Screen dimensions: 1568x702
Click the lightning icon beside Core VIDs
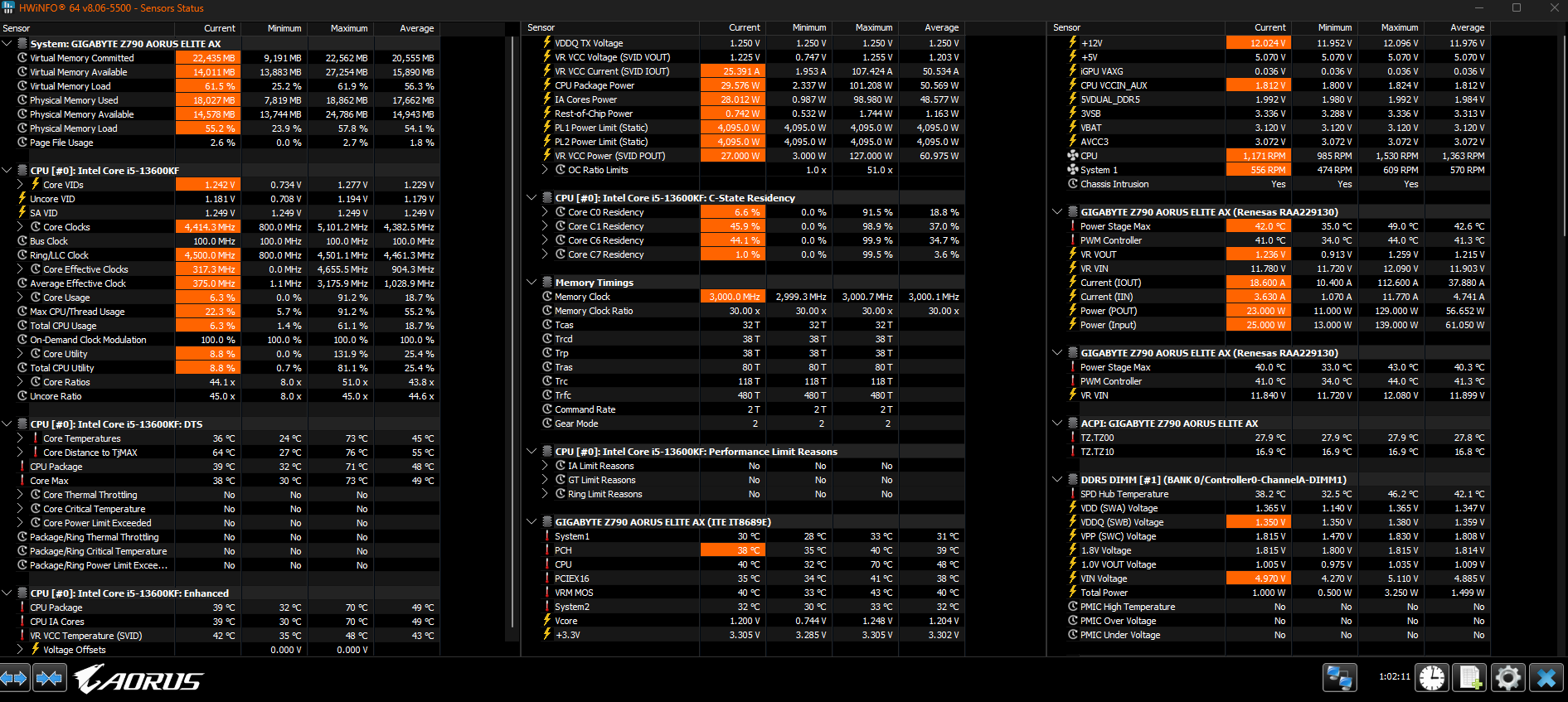[x=36, y=184]
